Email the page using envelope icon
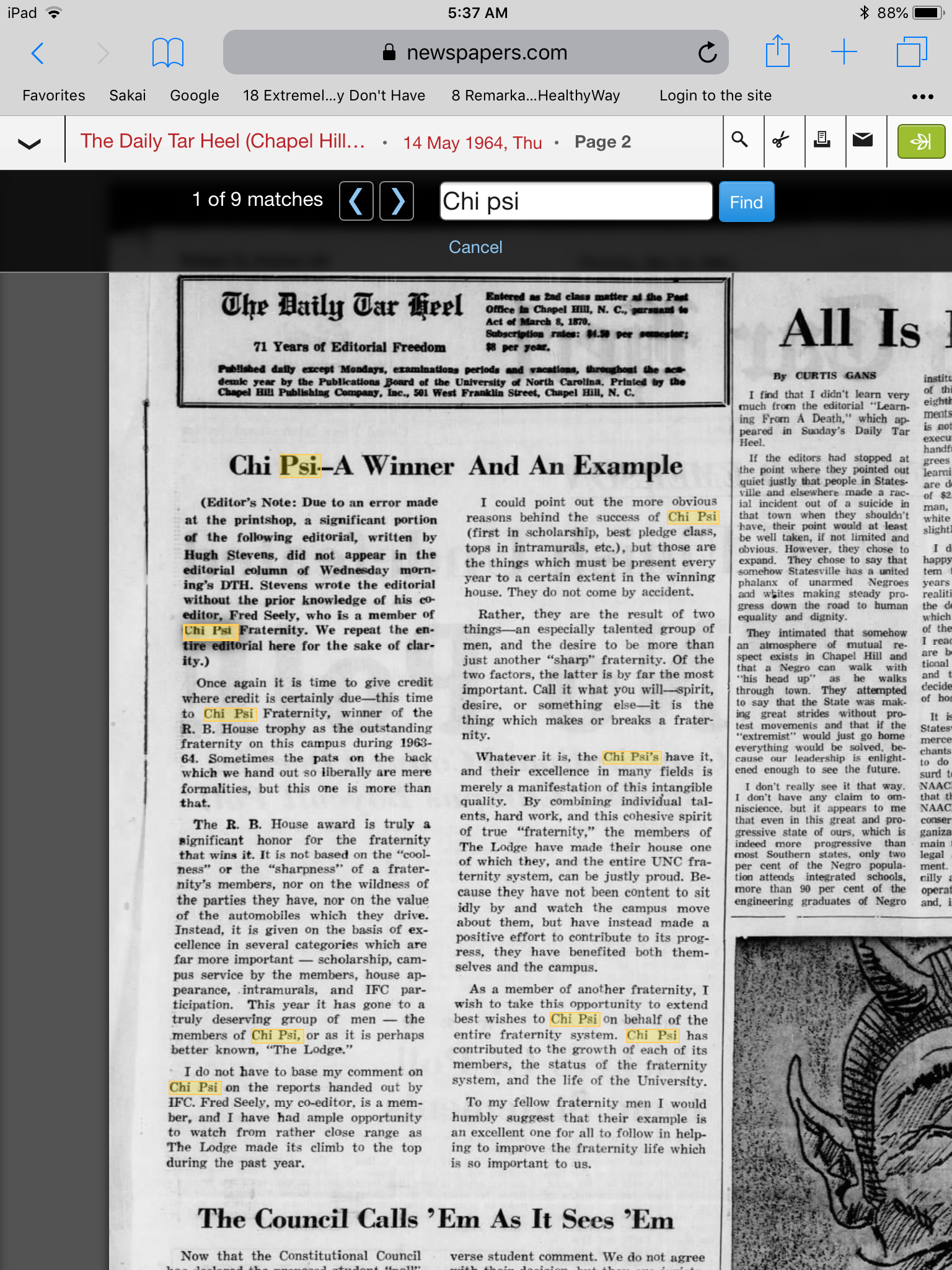952x1270 pixels. (x=863, y=140)
